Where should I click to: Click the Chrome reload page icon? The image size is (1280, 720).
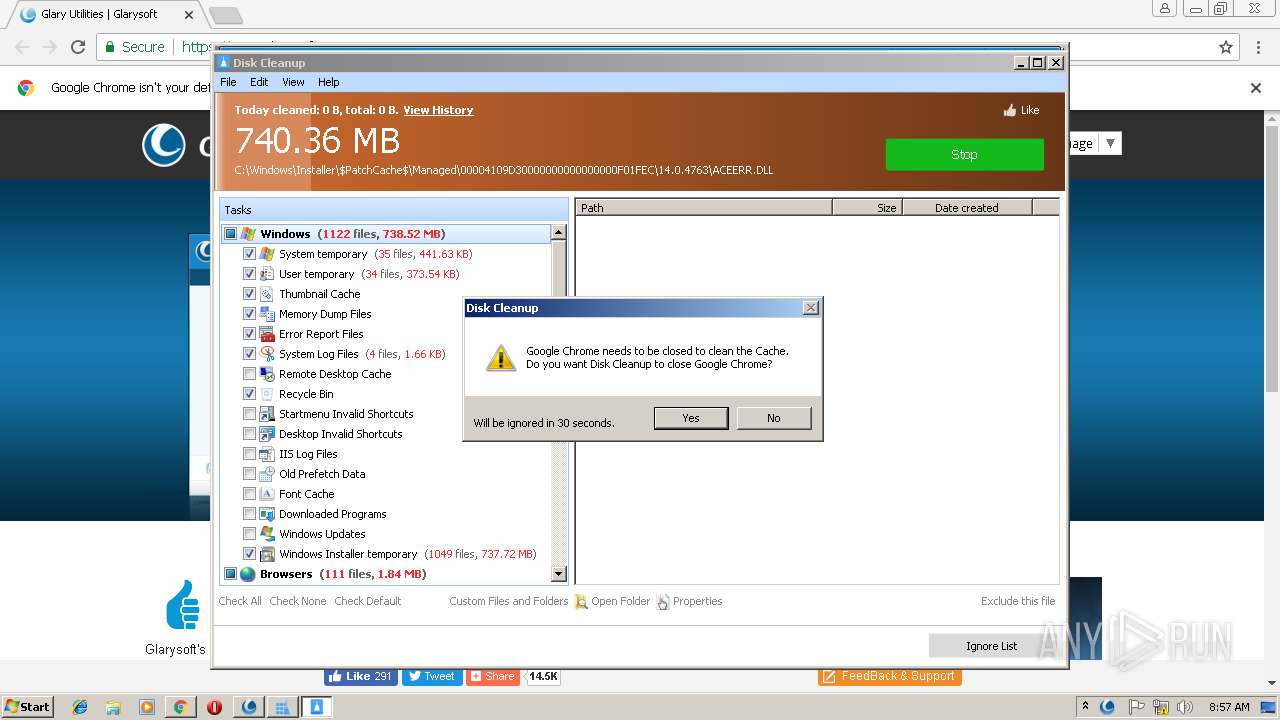click(x=78, y=47)
